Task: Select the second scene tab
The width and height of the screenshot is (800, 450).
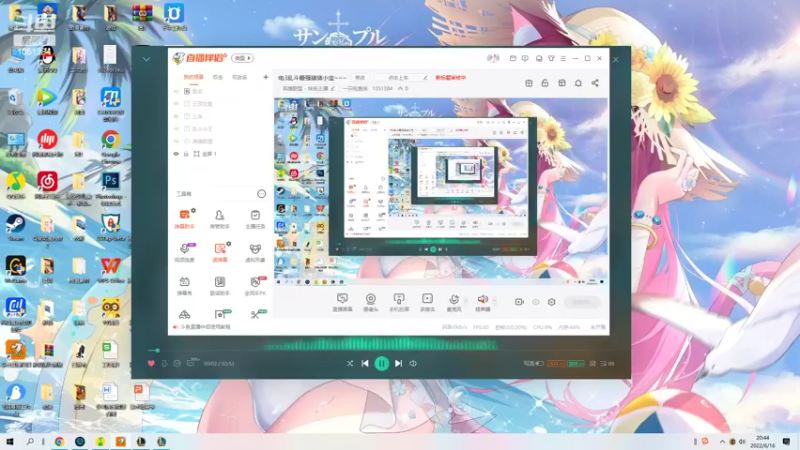Action: [218, 77]
